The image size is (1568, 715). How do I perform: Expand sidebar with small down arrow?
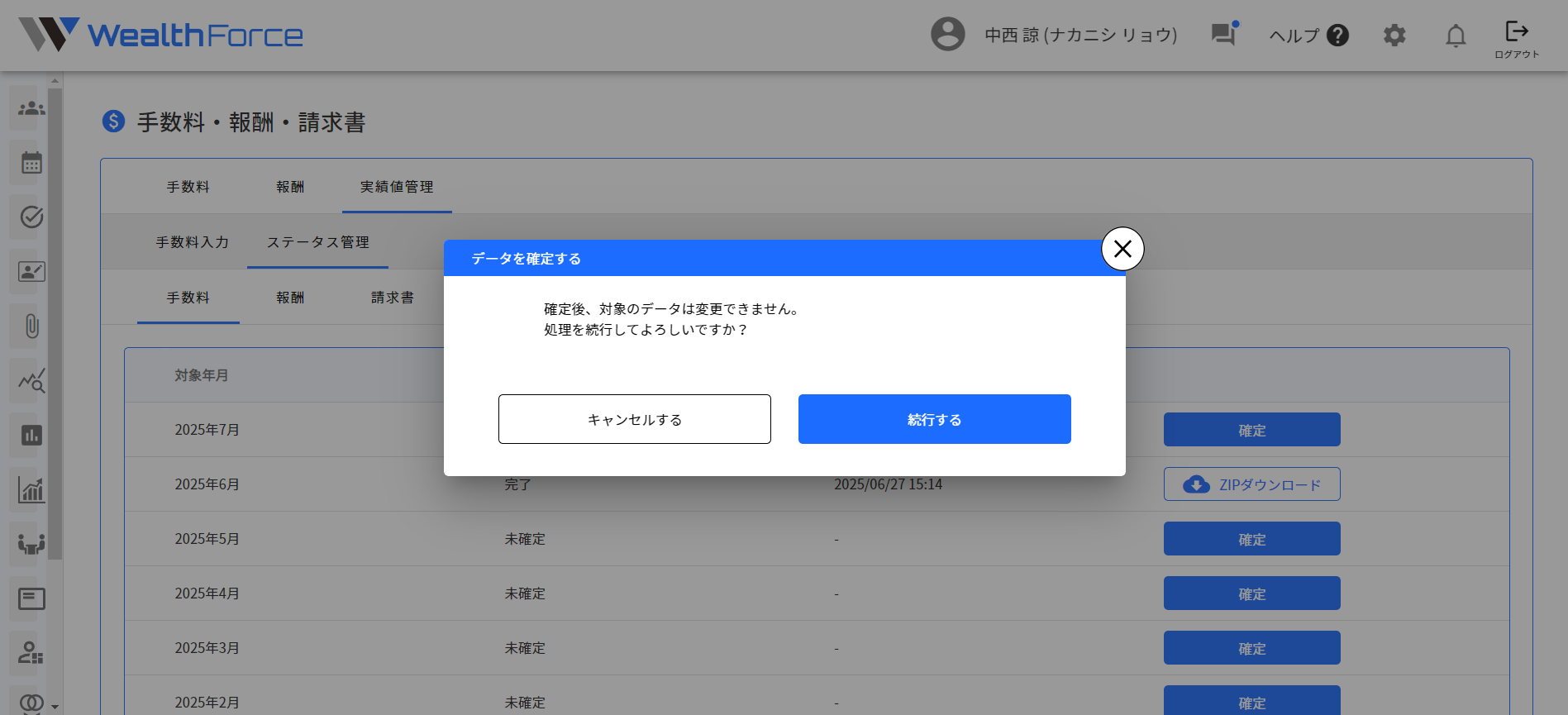55,707
